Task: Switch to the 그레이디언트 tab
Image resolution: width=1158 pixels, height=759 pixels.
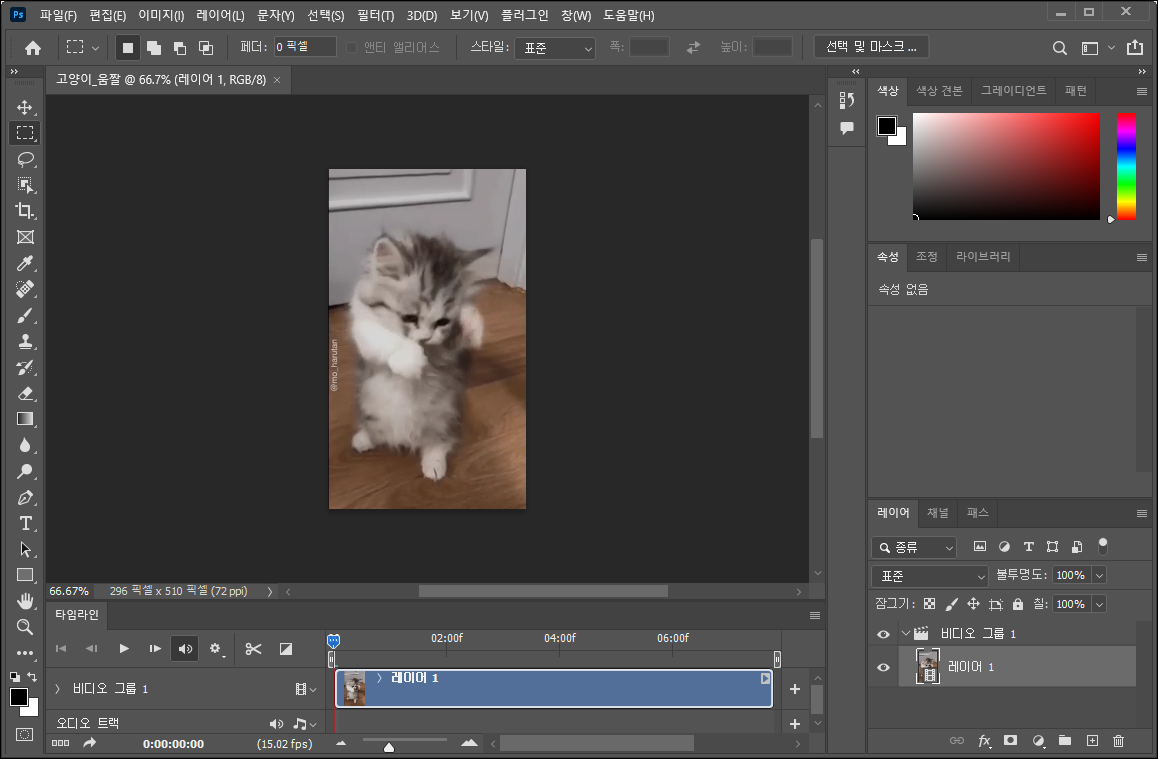Action: pos(1013,91)
